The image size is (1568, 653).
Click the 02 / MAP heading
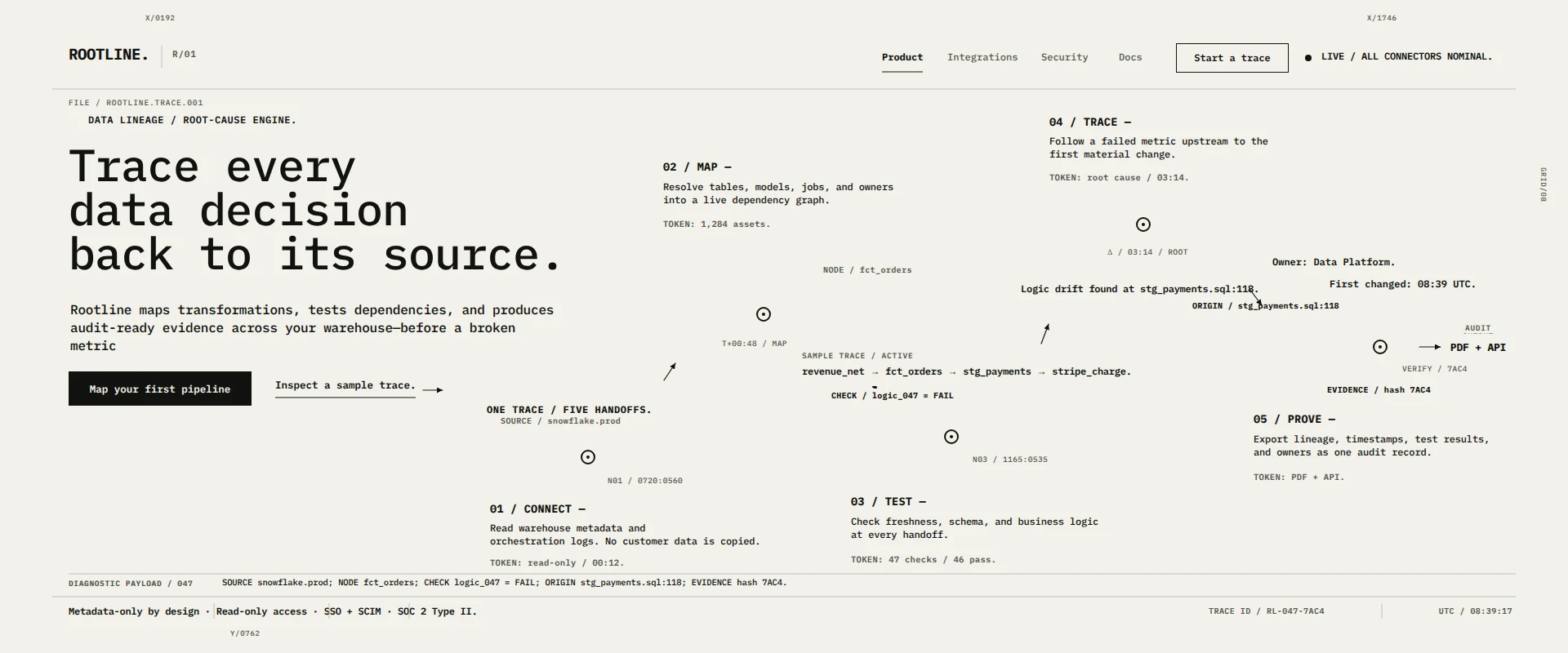coord(697,167)
